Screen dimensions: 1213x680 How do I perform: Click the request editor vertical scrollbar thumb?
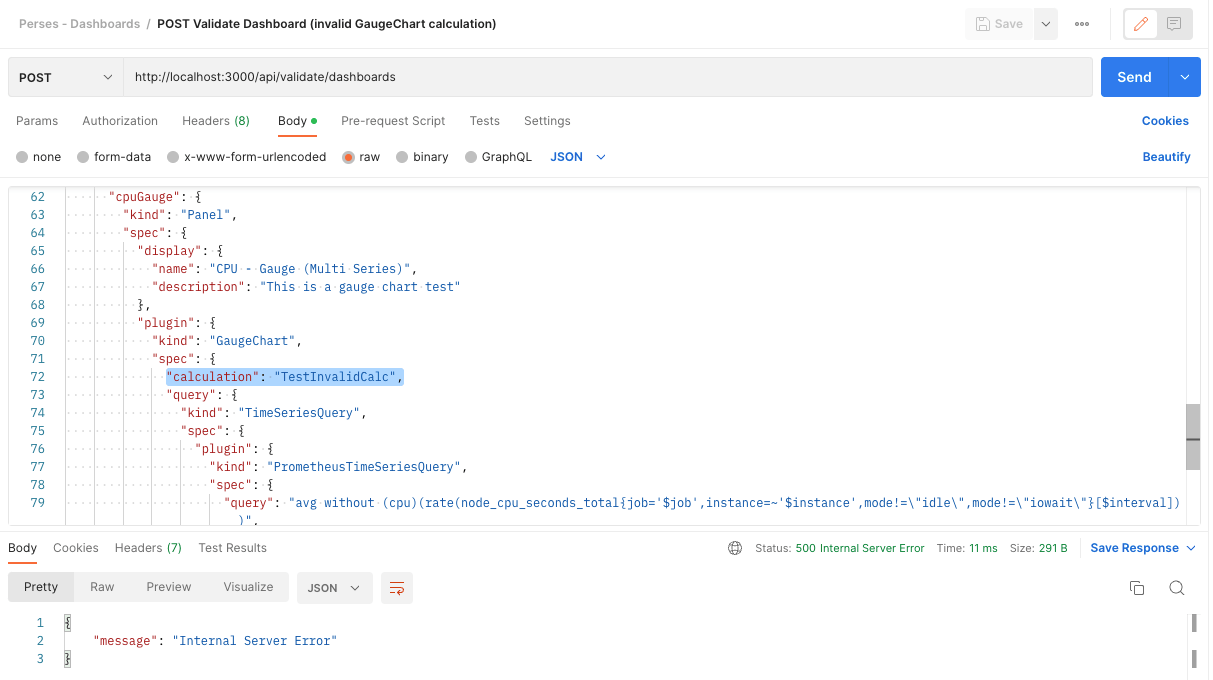[x=1192, y=437]
